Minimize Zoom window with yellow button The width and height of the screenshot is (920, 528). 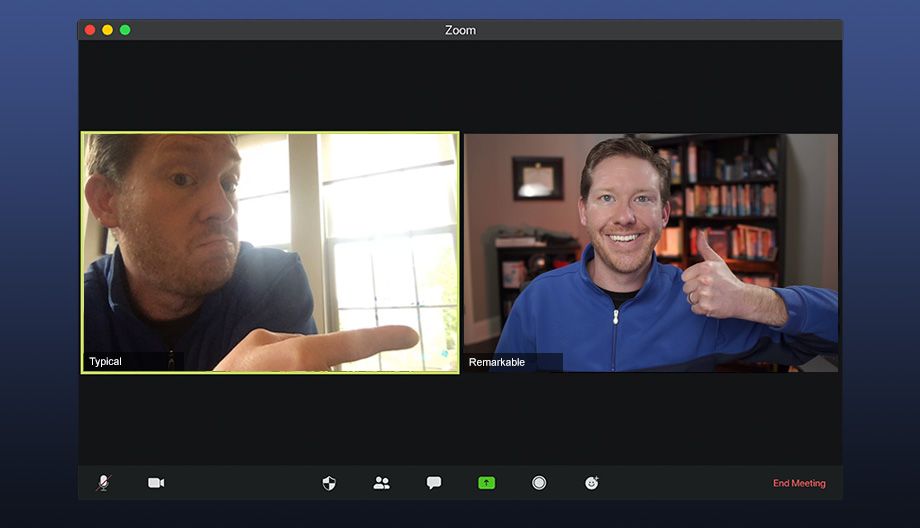coord(107,30)
